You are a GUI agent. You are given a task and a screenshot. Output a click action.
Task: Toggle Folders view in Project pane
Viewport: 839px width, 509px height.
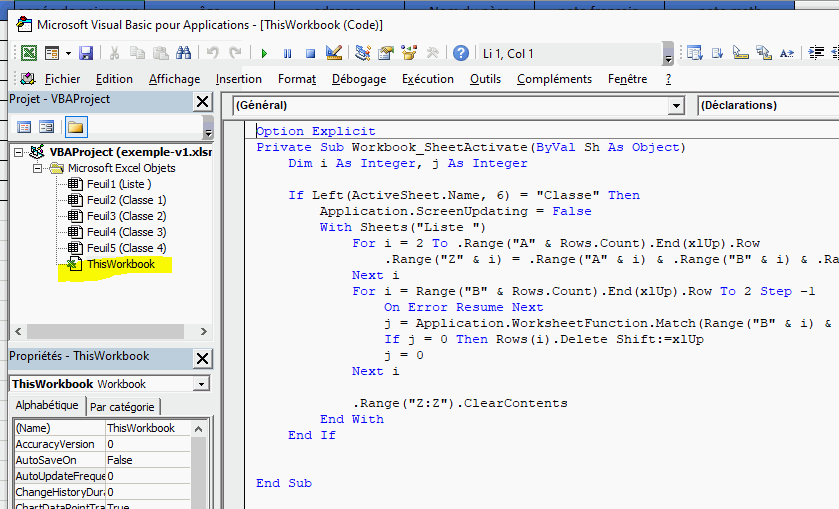[75, 127]
